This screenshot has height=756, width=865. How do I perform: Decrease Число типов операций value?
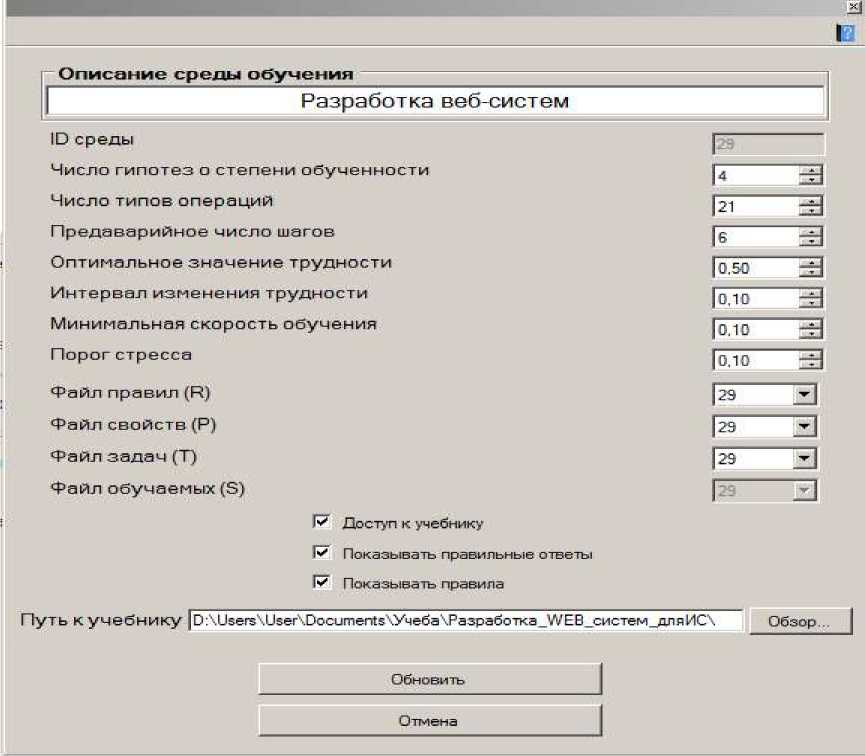click(x=810, y=211)
